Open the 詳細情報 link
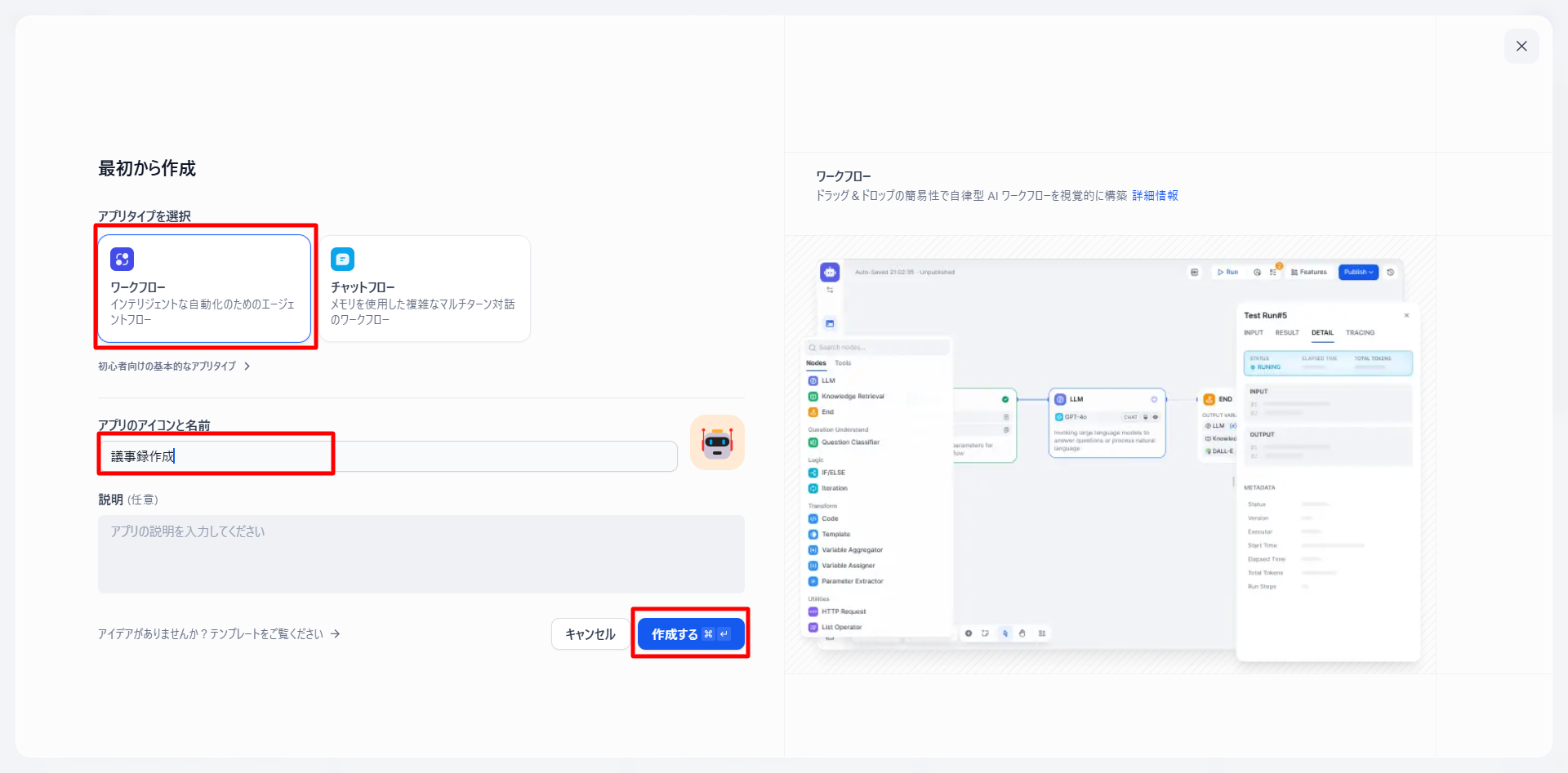Image resolution: width=1568 pixels, height=773 pixels. pos(1155,196)
